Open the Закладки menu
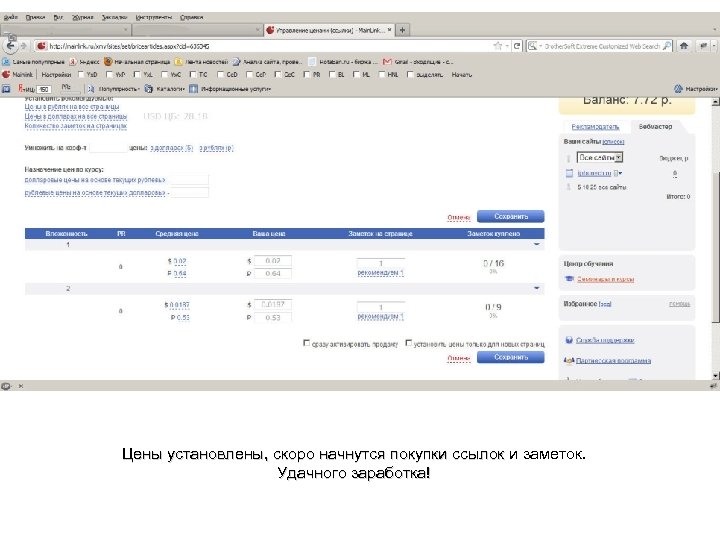Viewport: 720px width, 540px height. pyautogui.click(x=114, y=17)
